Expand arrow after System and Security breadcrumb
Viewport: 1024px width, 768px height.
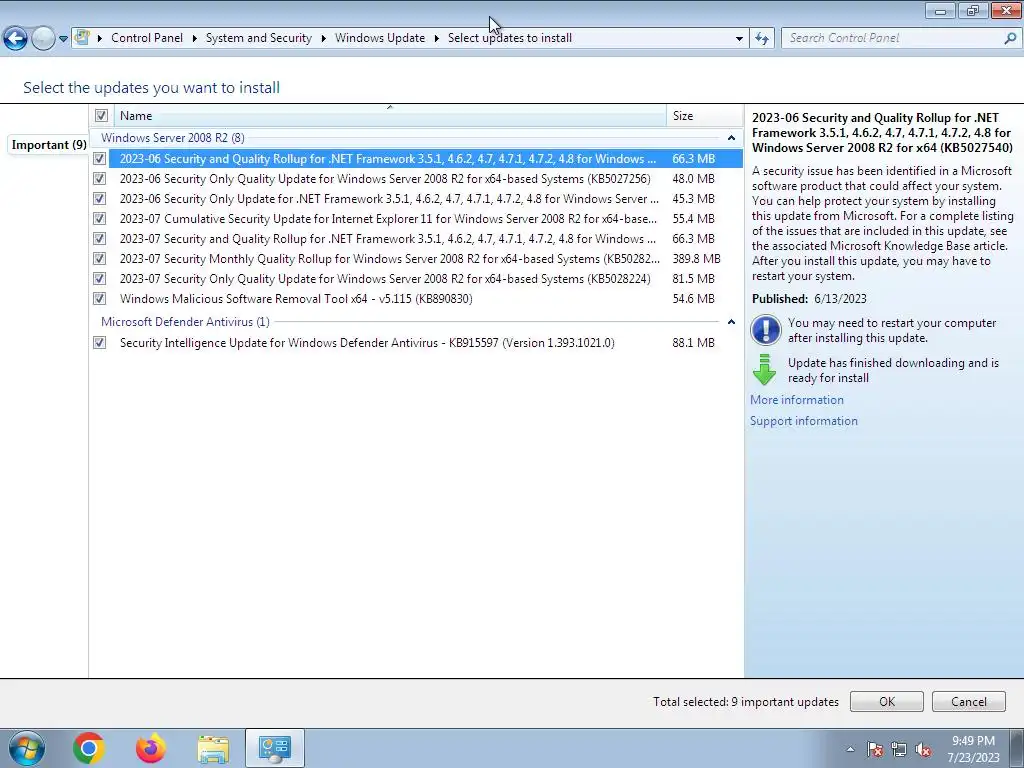(x=323, y=39)
